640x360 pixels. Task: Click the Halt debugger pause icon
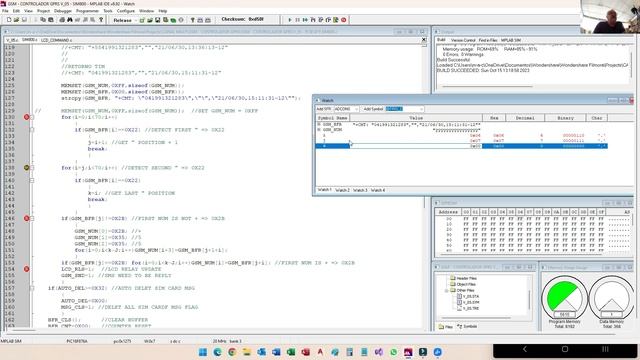[x=298, y=20]
